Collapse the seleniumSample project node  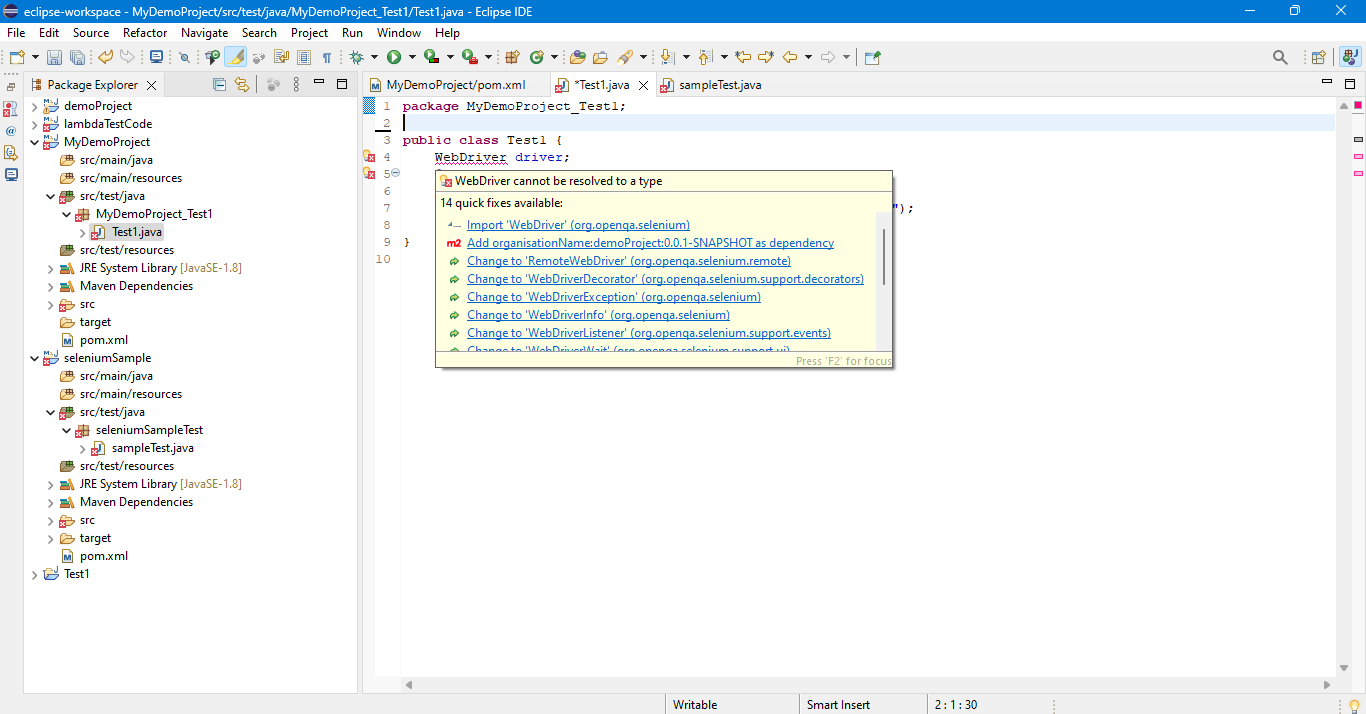pos(35,358)
